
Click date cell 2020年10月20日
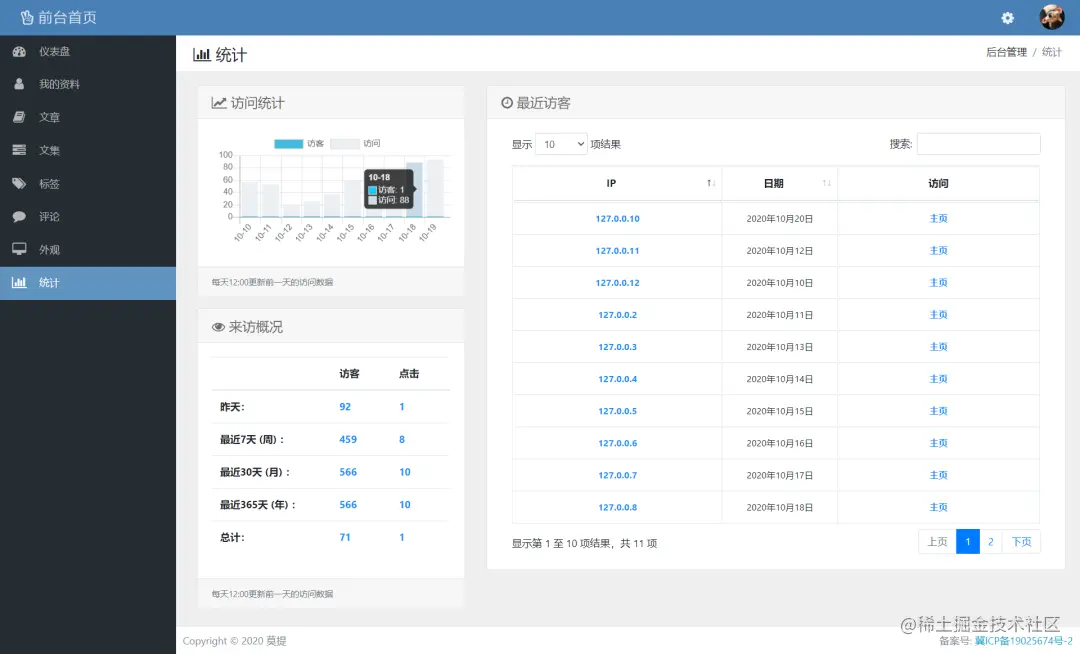coord(780,219)
